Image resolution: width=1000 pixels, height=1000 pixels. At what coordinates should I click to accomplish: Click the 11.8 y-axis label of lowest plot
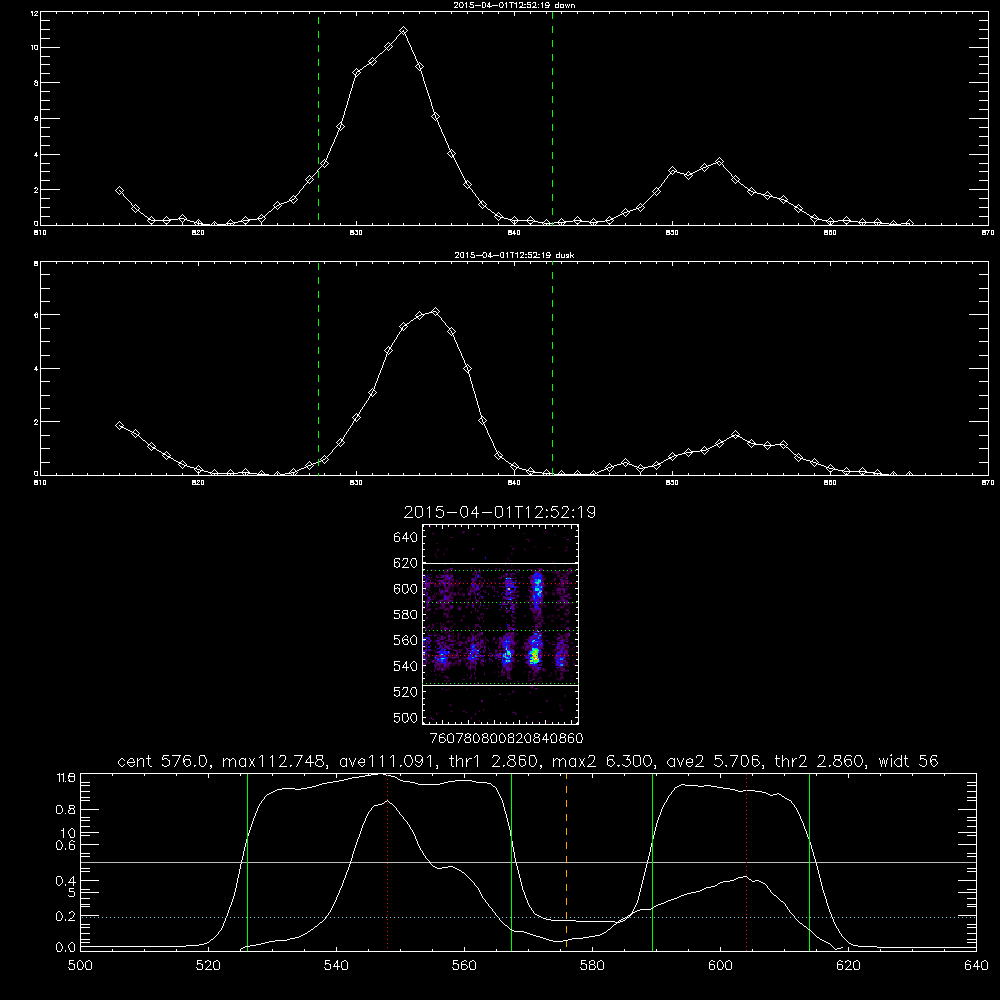pyautogui.click(x=66, y=778)
